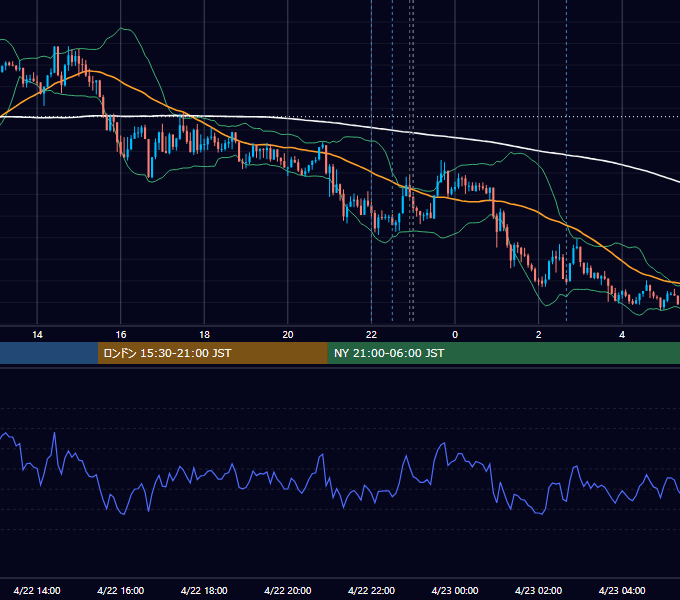Select the ロンドン 15:30-21:00 JST session bar
This screenshot has width=680, height=600.
pyautogui.click(x=212, y=353)
